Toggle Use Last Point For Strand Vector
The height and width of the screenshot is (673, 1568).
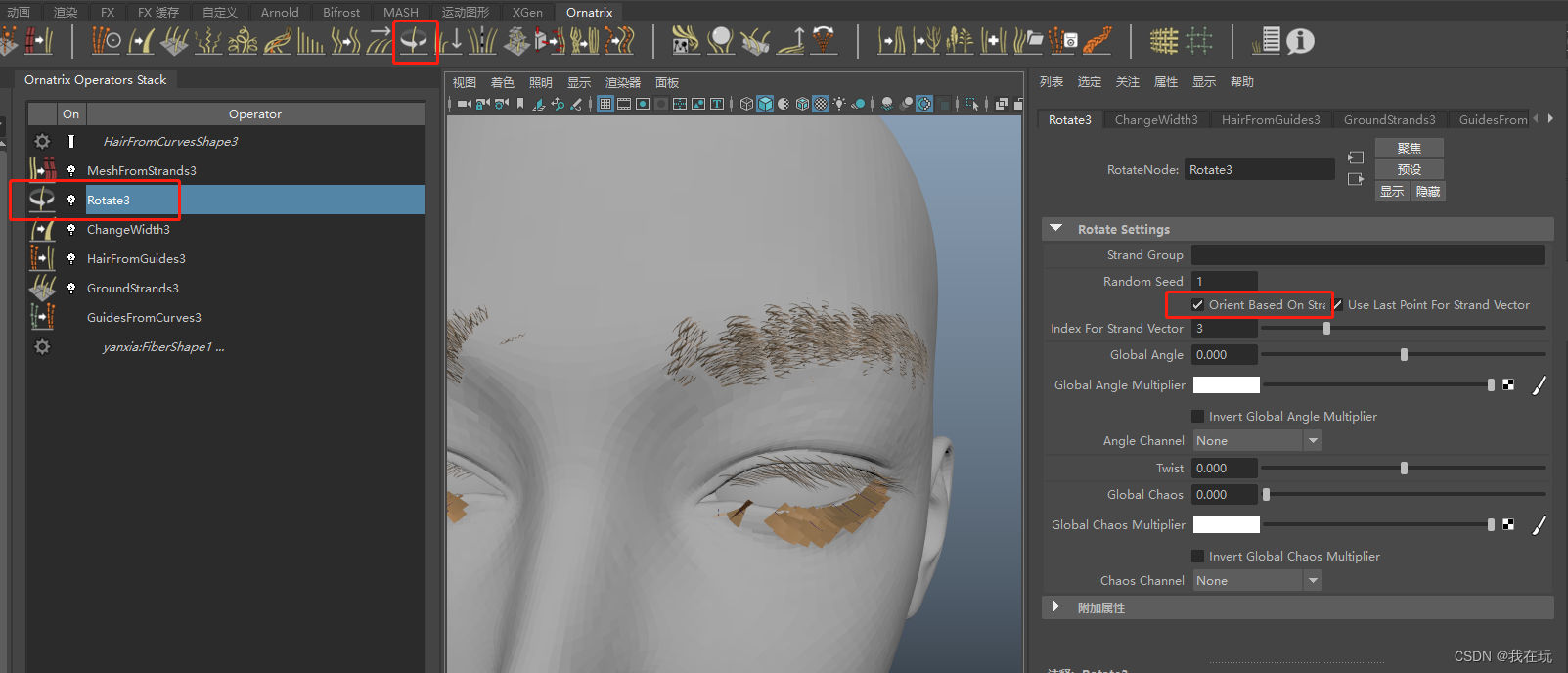click(x=1337, y=305)
